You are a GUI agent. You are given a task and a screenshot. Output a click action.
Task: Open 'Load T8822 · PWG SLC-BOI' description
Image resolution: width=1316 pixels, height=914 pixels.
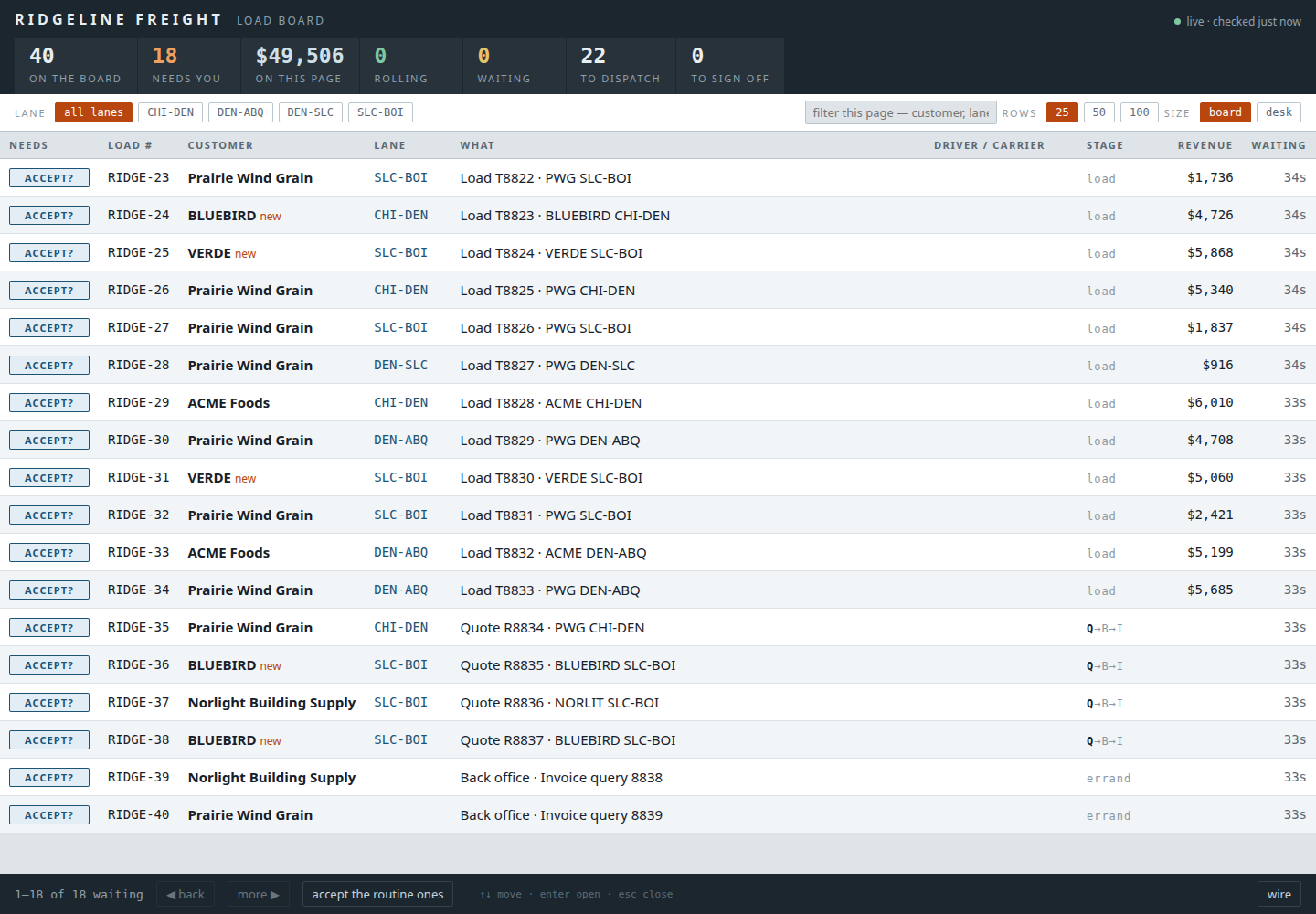tap(546, 178)
